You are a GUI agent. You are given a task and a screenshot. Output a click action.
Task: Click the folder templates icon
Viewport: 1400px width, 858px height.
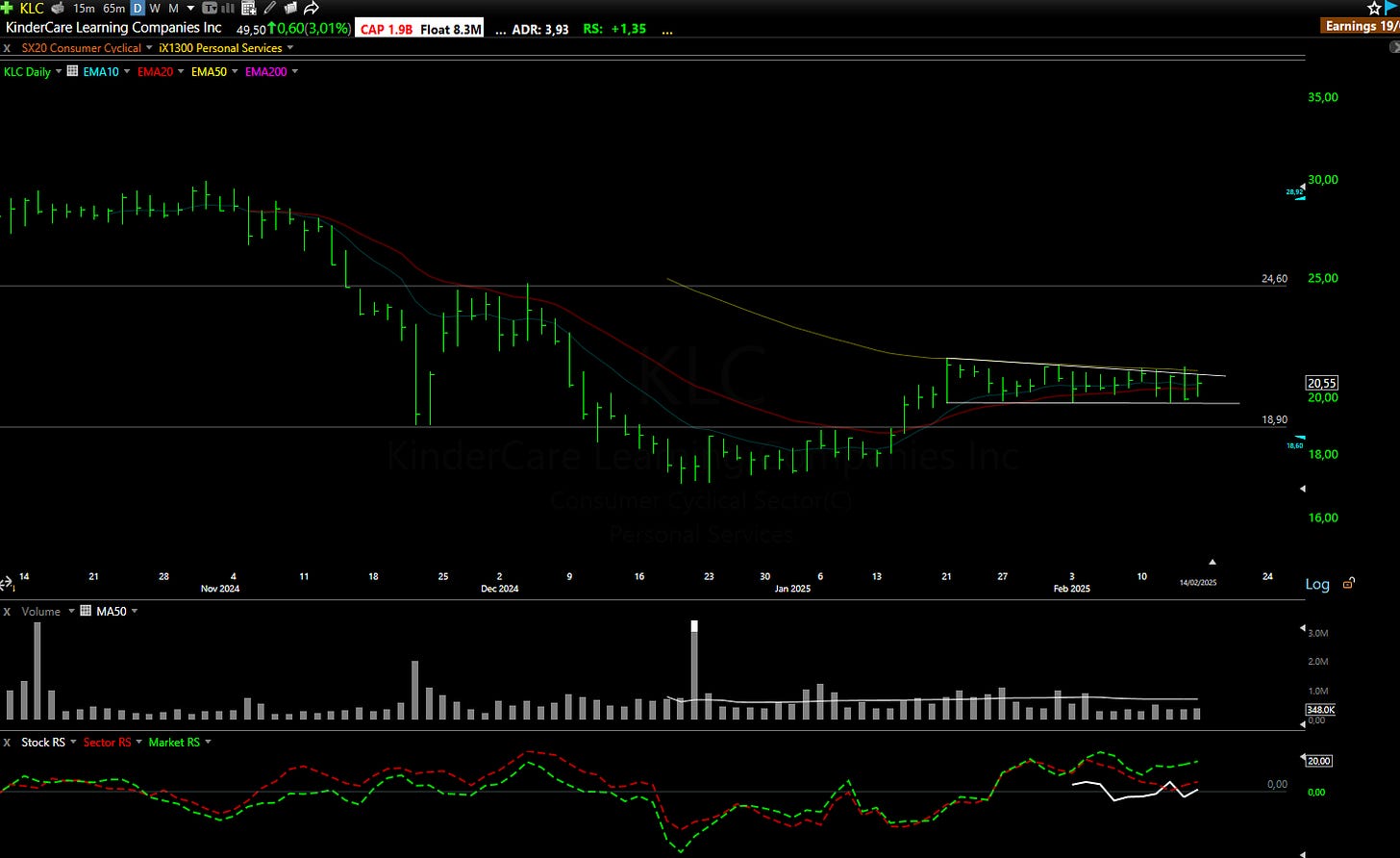coord(289,8)
